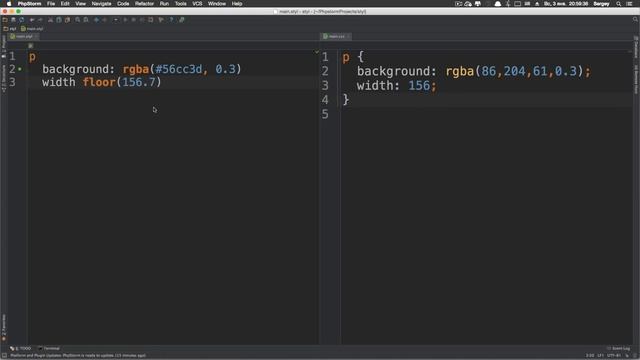Select the main.styl editor tab
Image resolution: width=640 pixels, height=360 pixels.
coord(23,36)
